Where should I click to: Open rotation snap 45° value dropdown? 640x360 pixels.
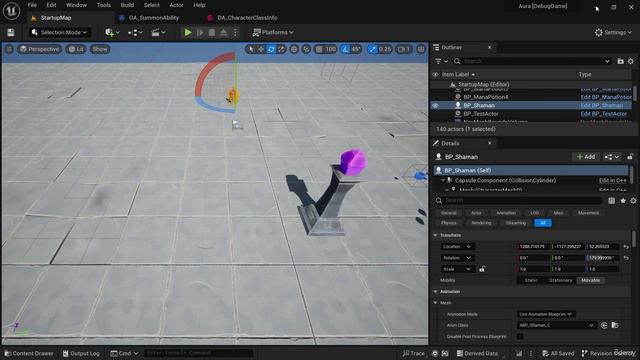356,49
